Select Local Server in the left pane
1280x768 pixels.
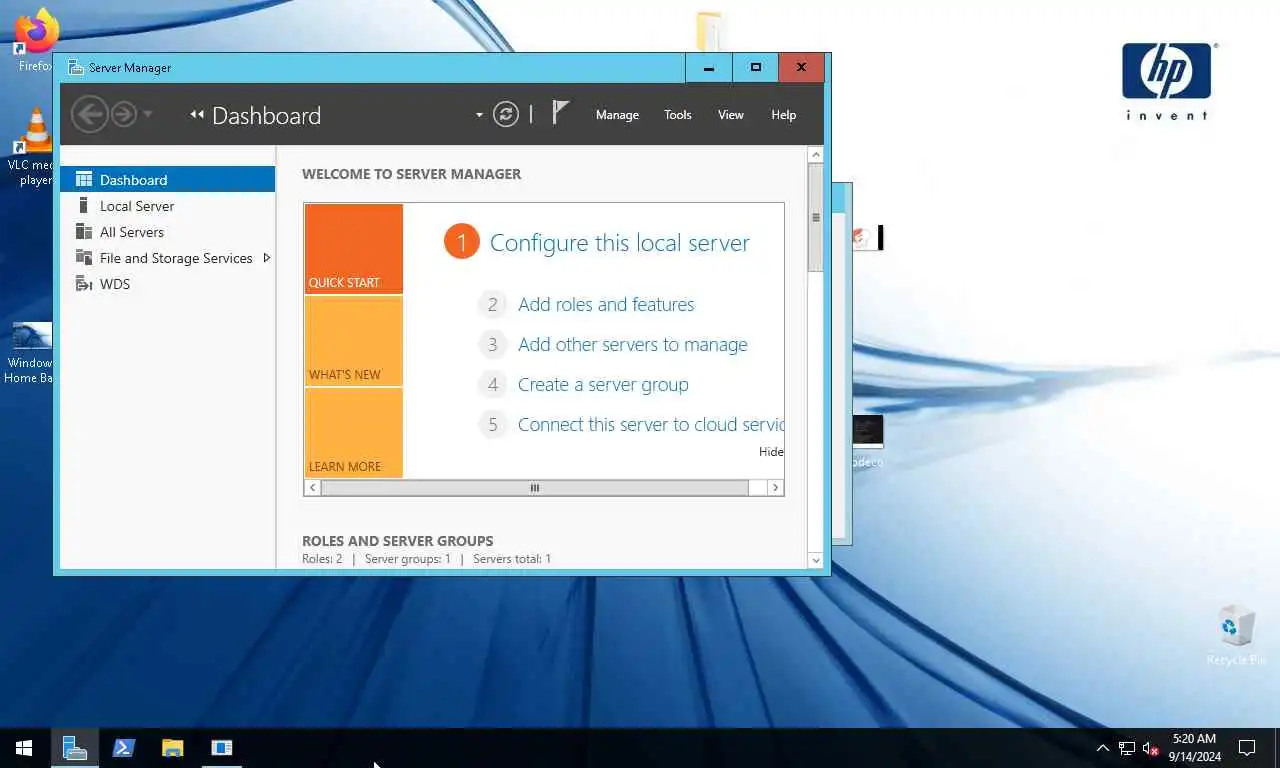tap(167, 206)
